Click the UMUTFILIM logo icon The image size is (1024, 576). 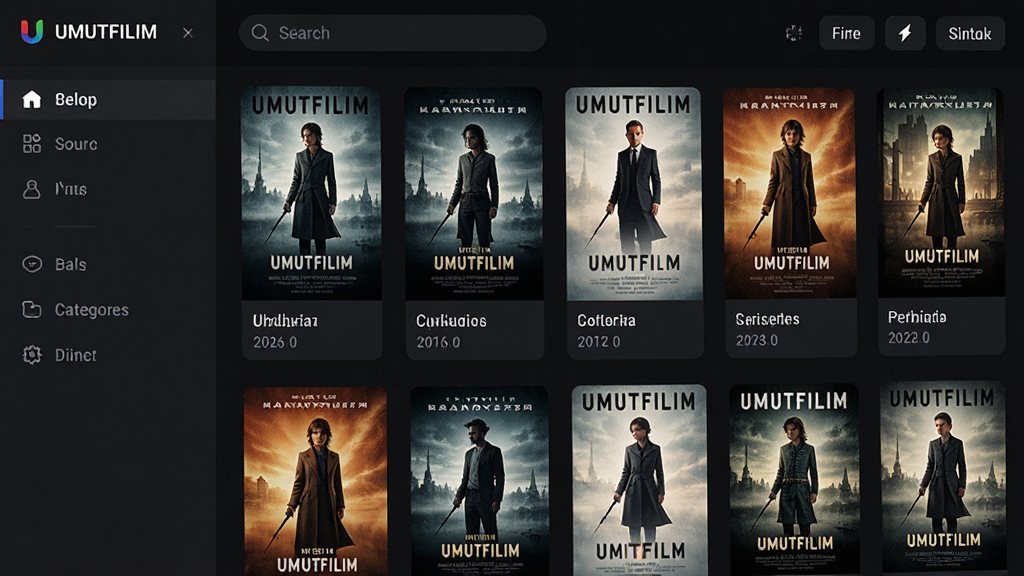pyautogui.click(x=32, y=31)
